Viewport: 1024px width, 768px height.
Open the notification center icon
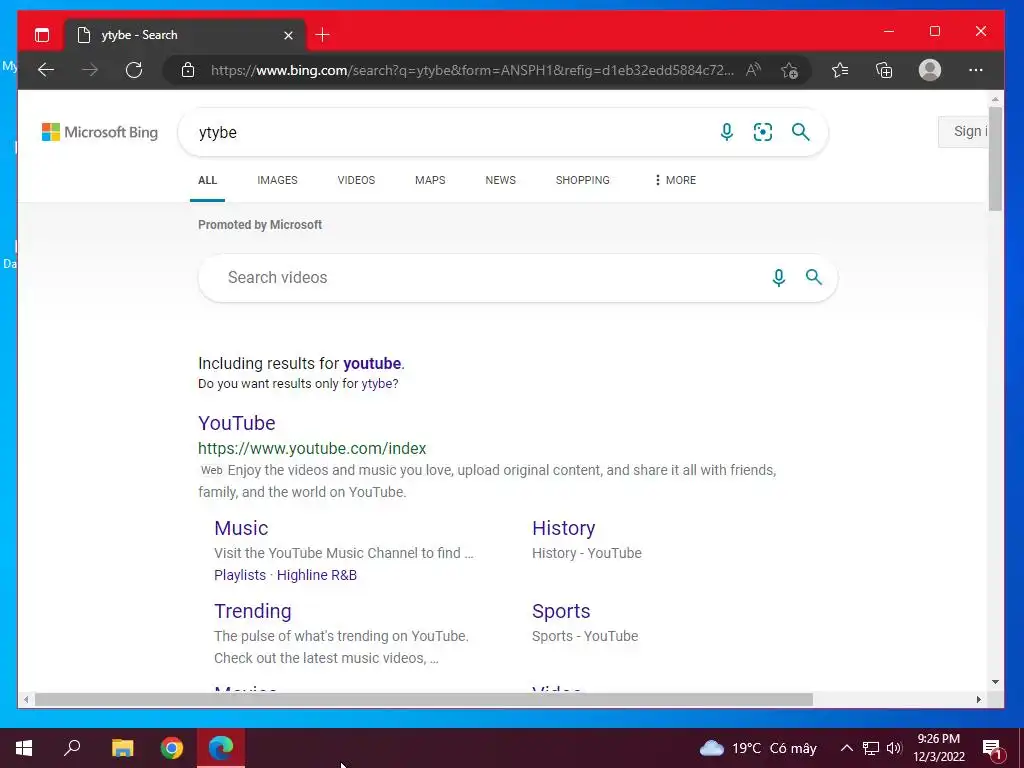993,749
